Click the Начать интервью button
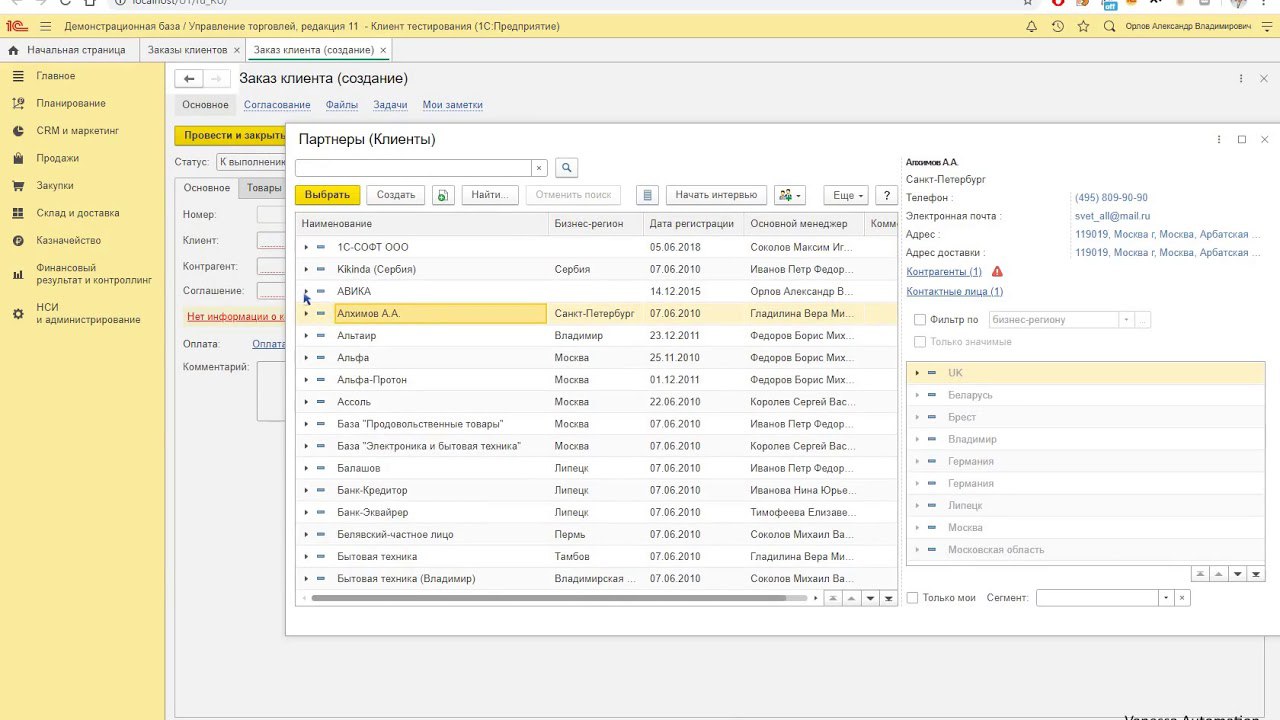1280x720 pixels. [x=716, y=195]
